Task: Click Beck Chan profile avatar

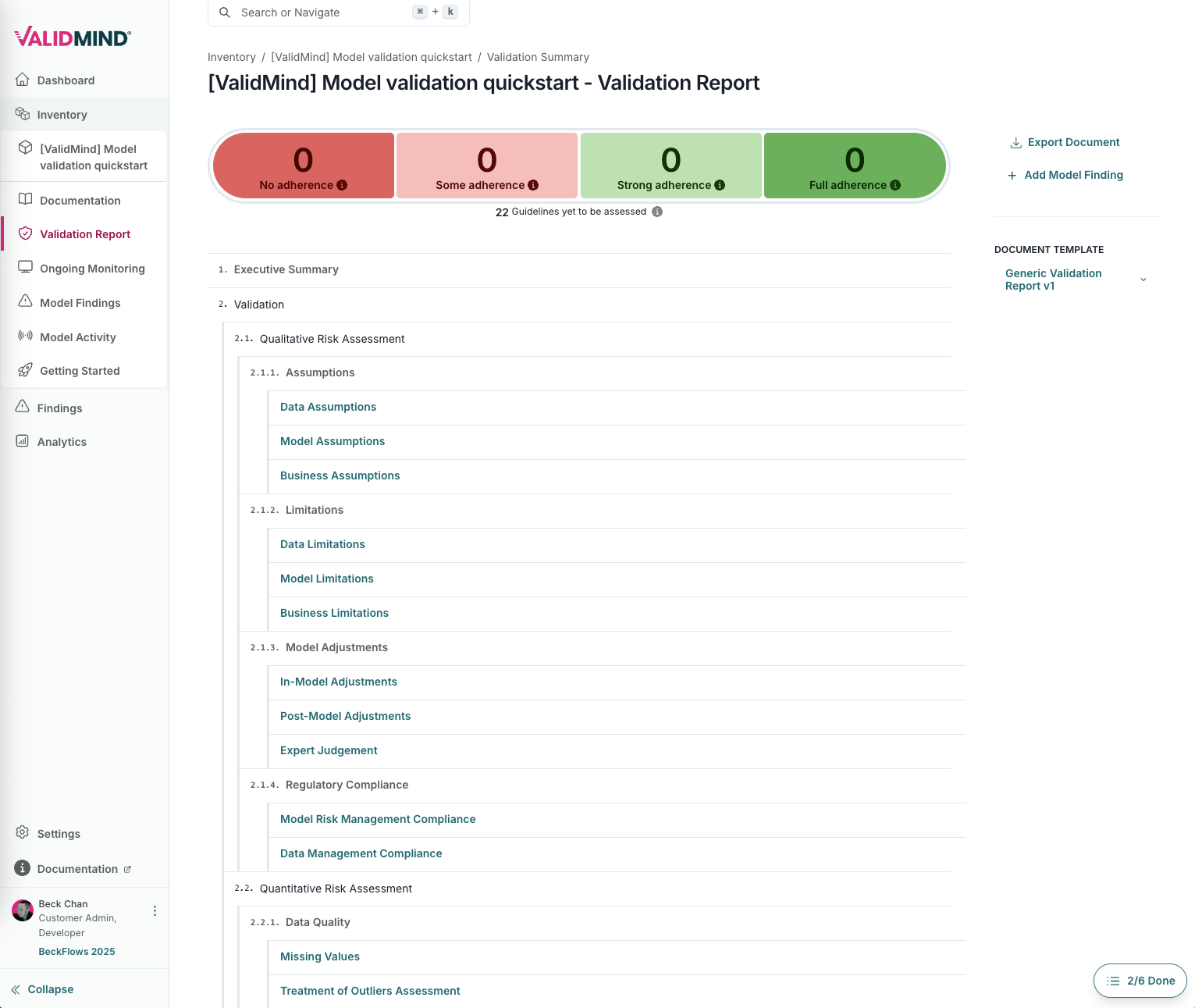Action: pos(23,910)
